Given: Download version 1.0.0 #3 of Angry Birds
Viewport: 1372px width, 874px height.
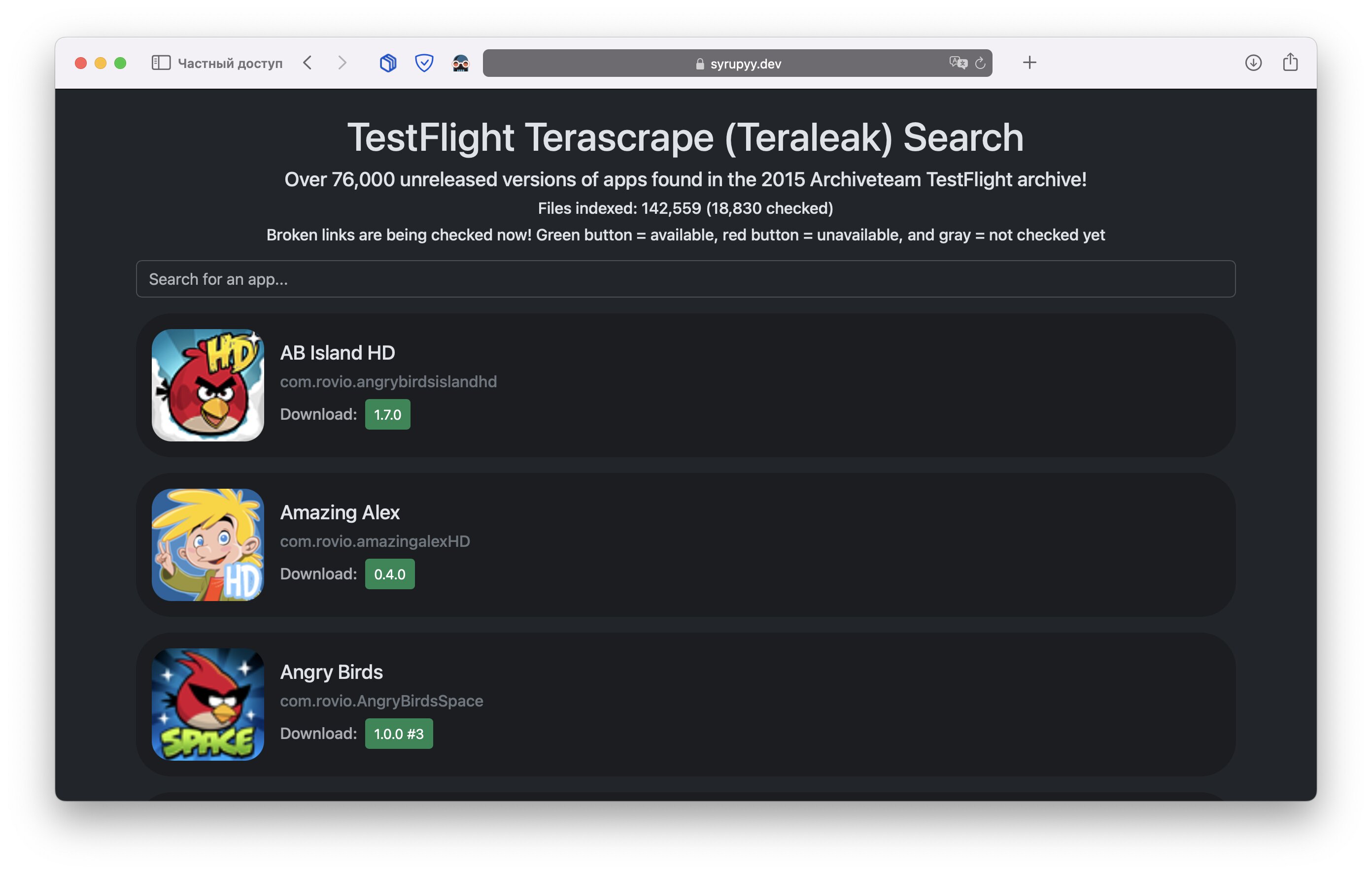Looking at the screenshot, I should point(398,734).
